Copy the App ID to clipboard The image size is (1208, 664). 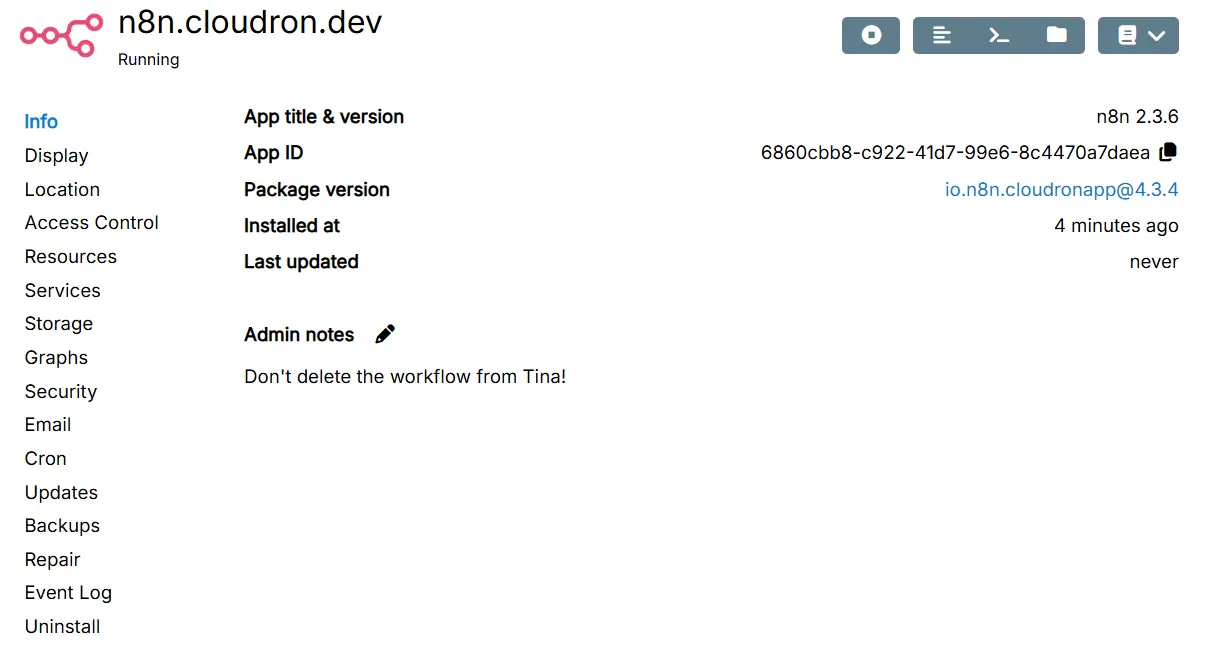[1168, 152]
